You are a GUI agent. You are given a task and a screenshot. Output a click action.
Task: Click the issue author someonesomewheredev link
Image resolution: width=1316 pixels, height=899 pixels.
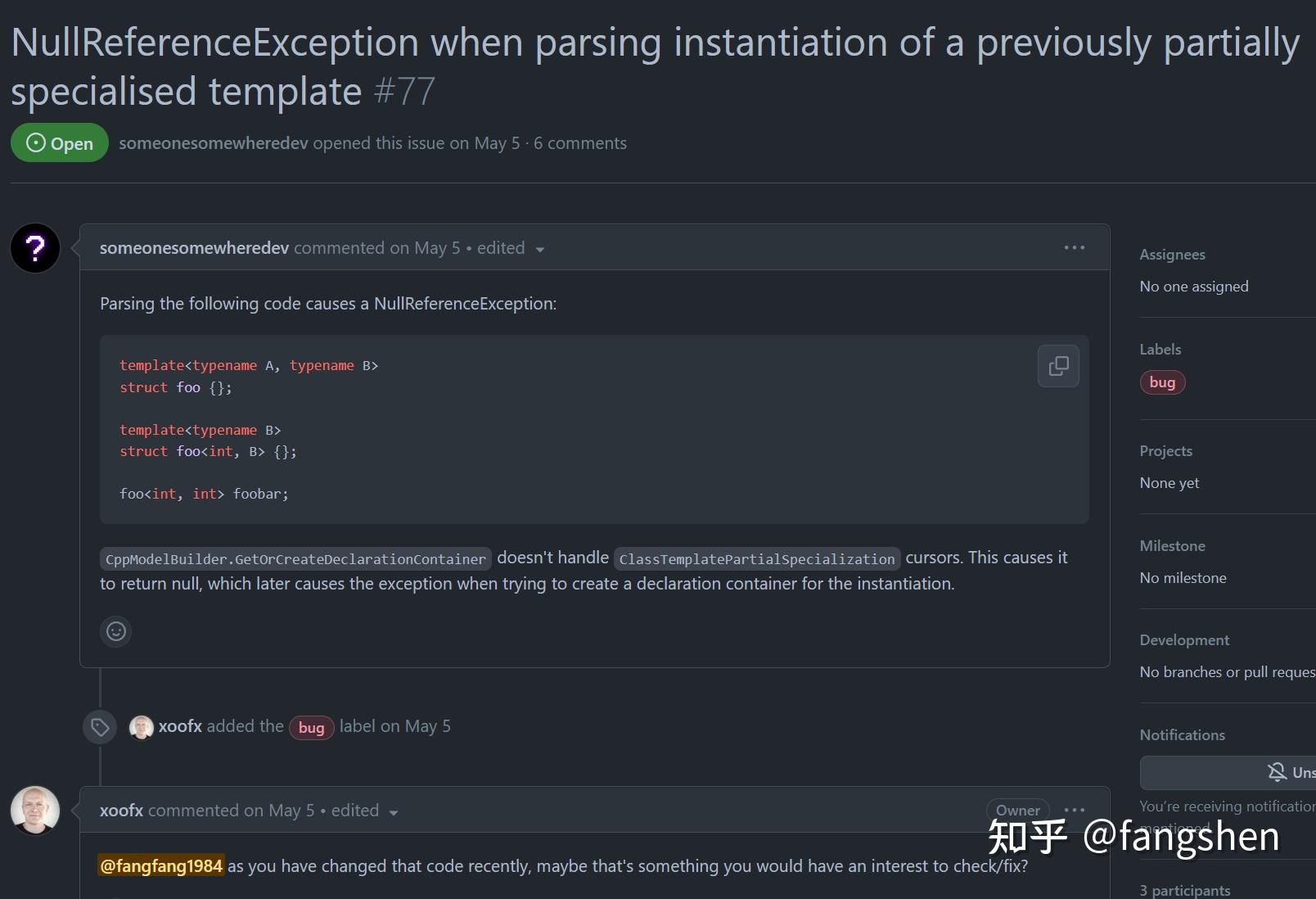pyautogui.click(x=212, y=142)
